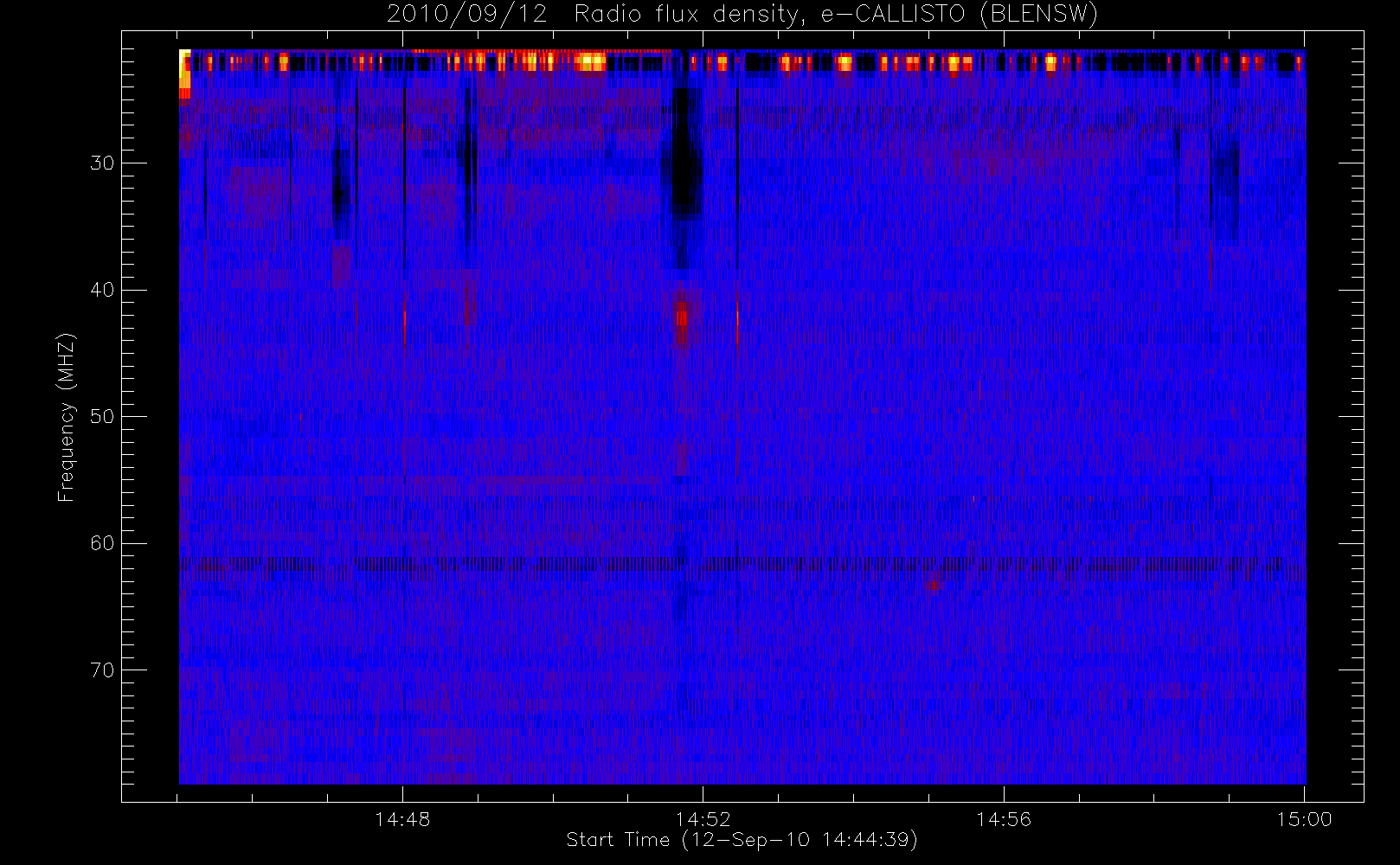
Task: Click the 30 frequency tick label
Action: click(x=102, y=163)
